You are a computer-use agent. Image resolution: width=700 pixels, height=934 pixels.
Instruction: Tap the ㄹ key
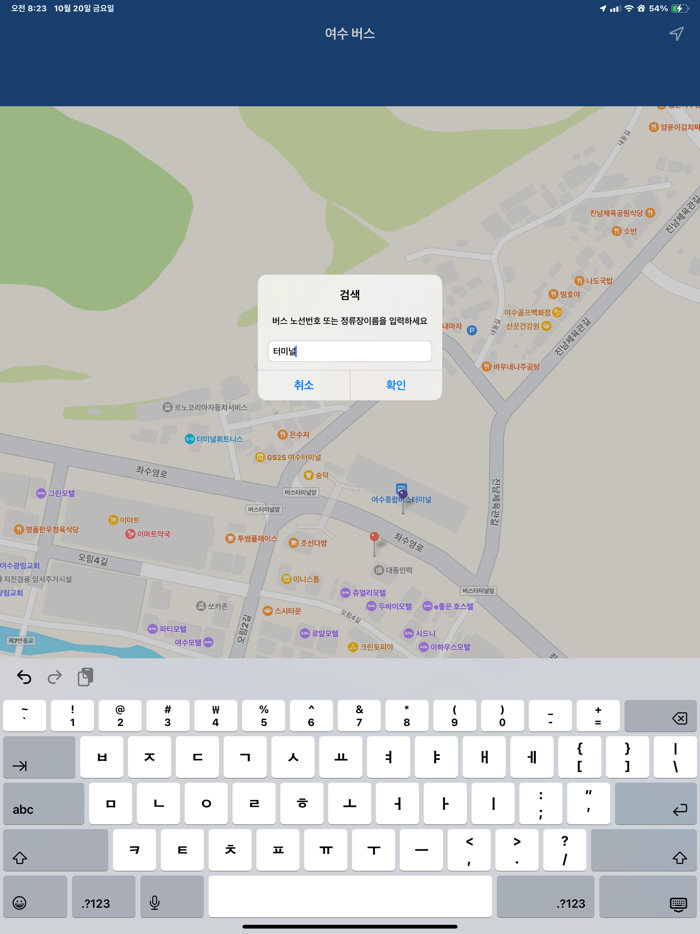pos(254,804)
